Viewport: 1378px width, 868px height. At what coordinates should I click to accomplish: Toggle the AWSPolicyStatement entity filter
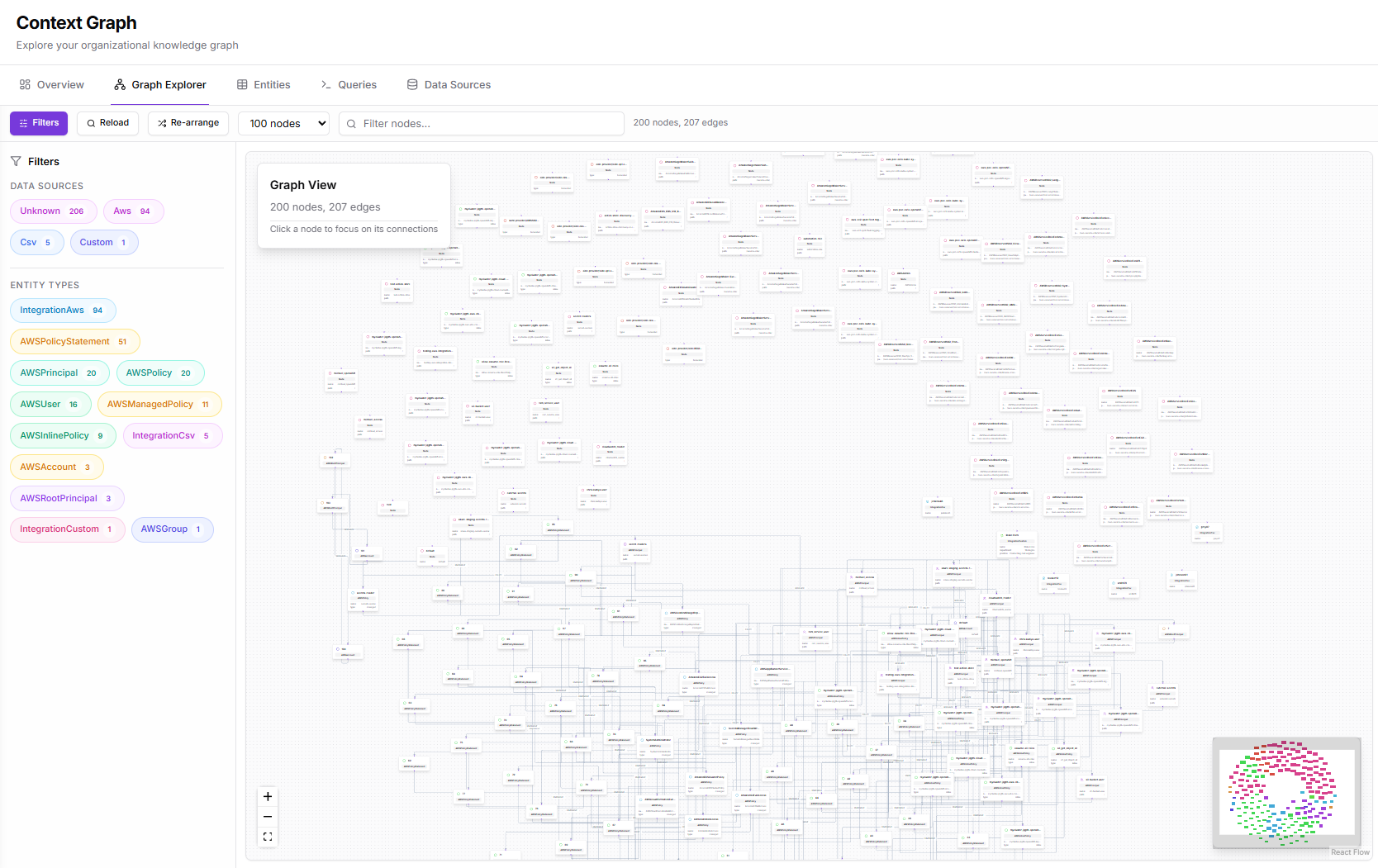(x=75, y=342)
